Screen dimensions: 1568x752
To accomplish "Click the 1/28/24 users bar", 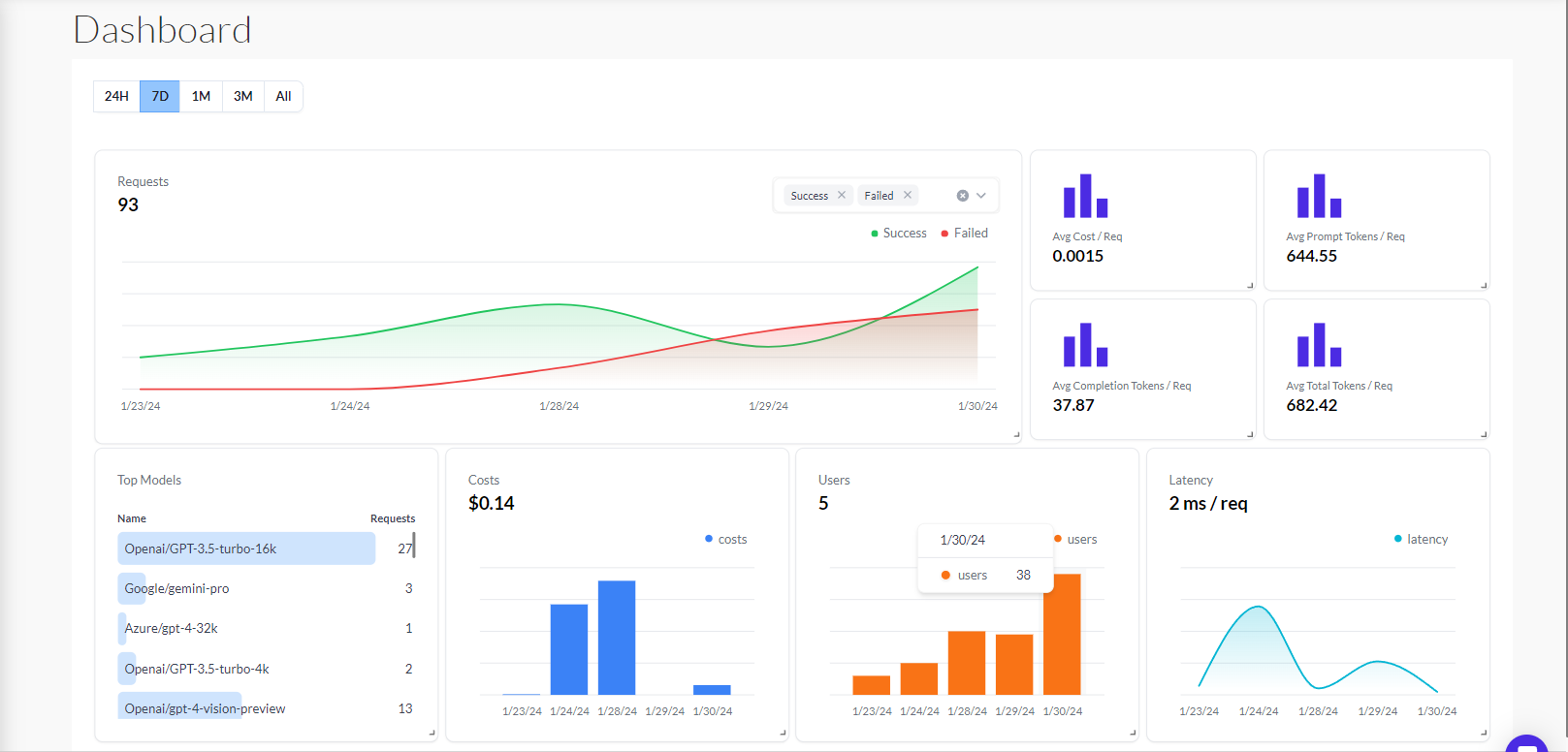I will (x=967, y=663).
